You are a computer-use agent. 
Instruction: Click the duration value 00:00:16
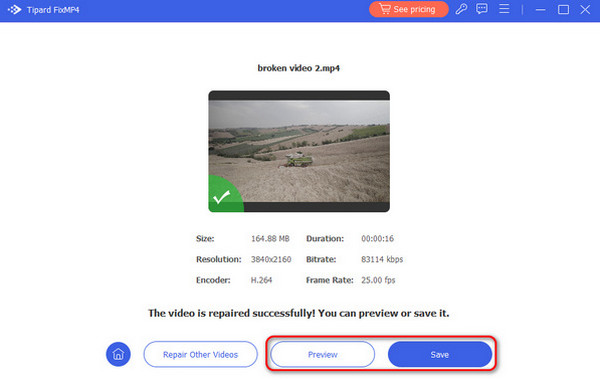(377, 238)
